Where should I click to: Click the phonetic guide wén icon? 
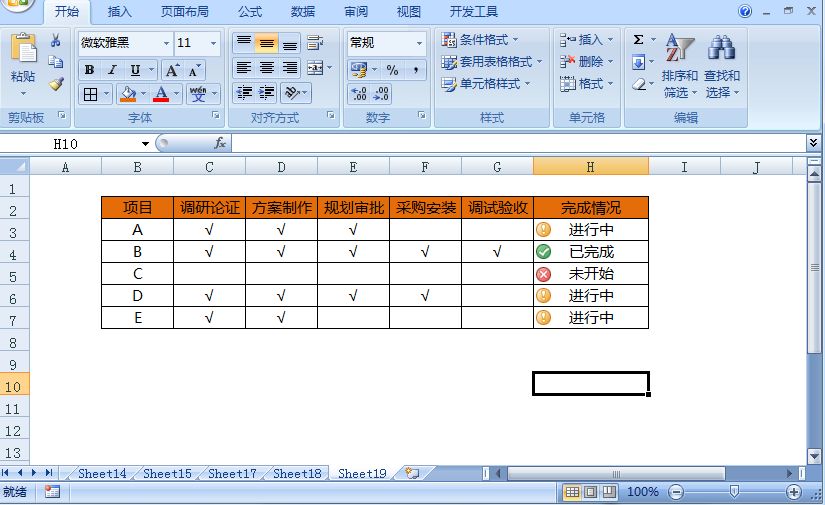[198, 94]
